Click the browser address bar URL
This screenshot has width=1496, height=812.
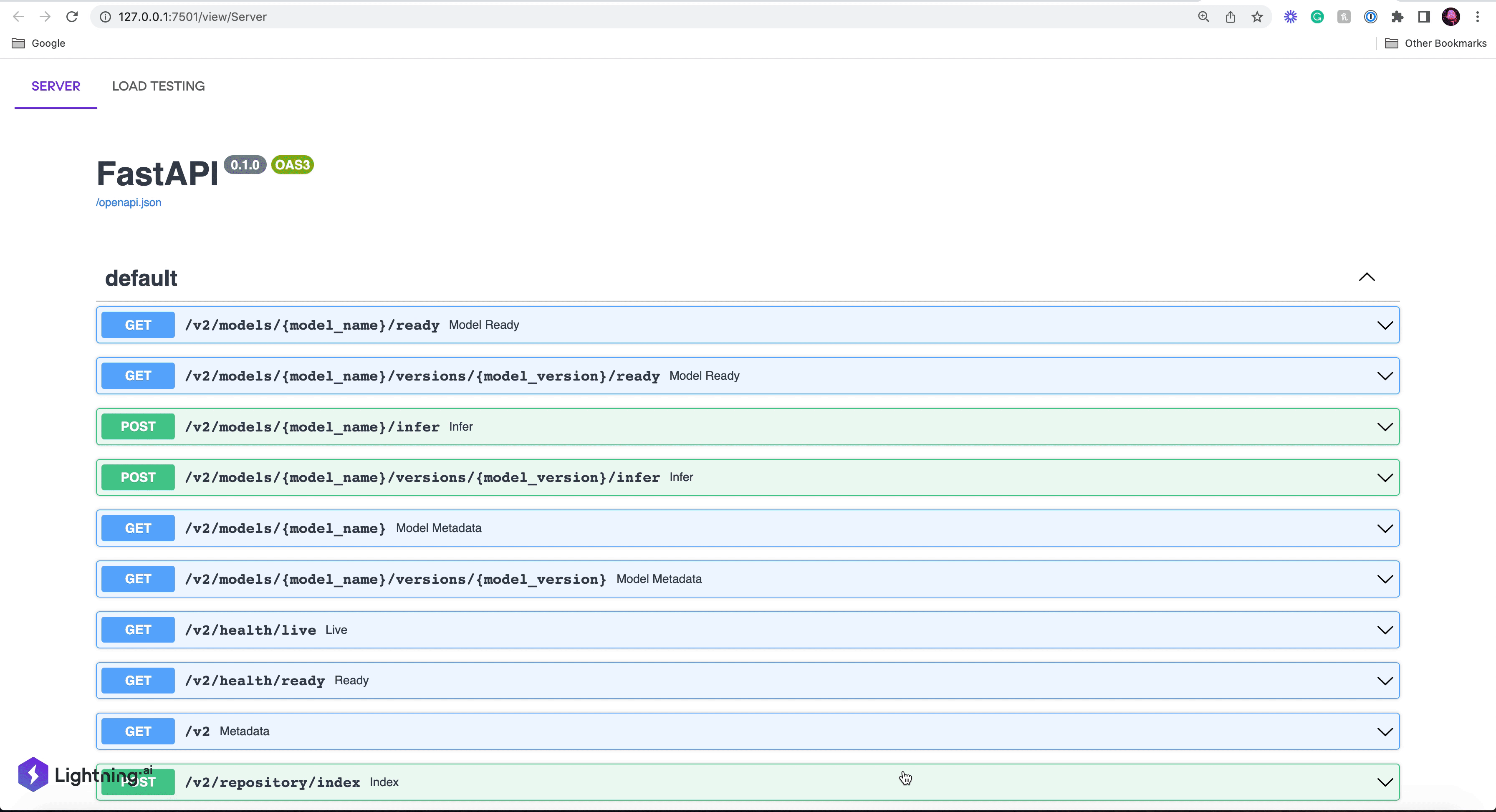tap(192, 17)
